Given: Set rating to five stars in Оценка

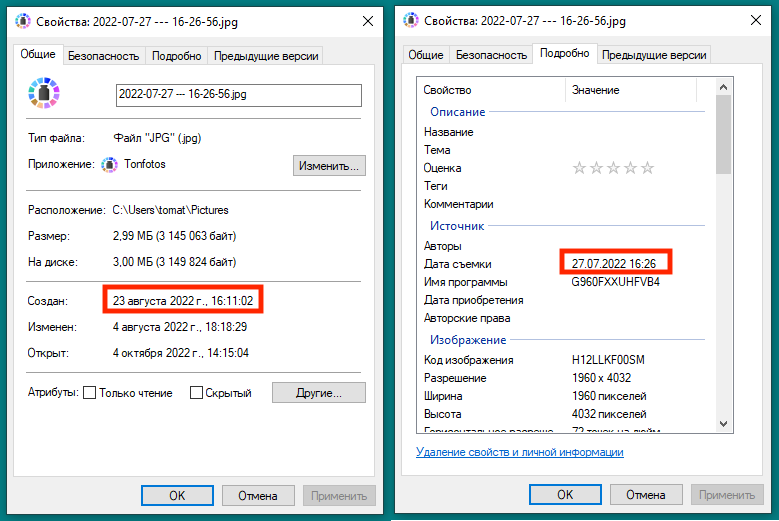Looking at the screenshot, I should click(647, 168).
